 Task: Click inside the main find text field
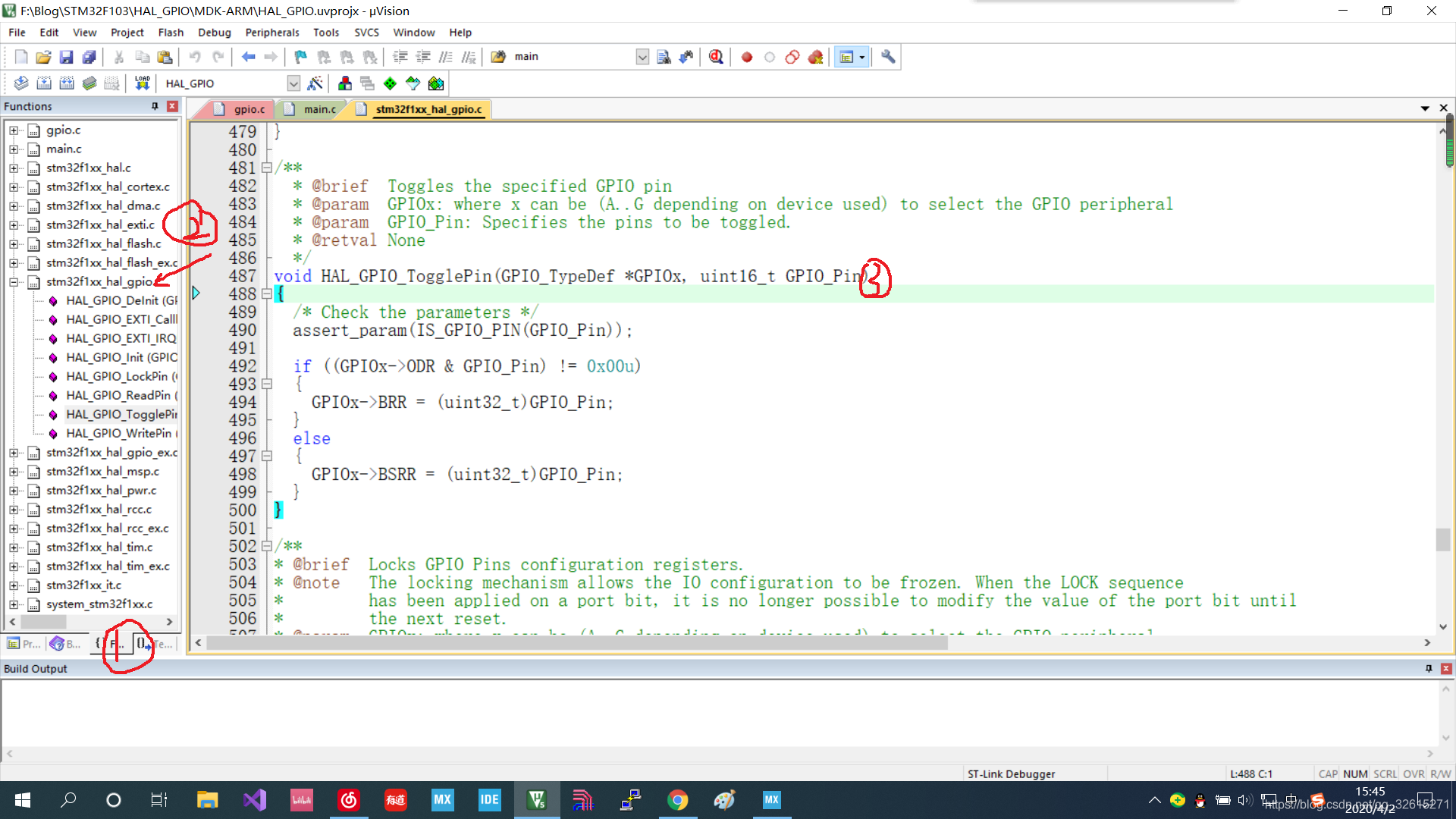point(573,57)
